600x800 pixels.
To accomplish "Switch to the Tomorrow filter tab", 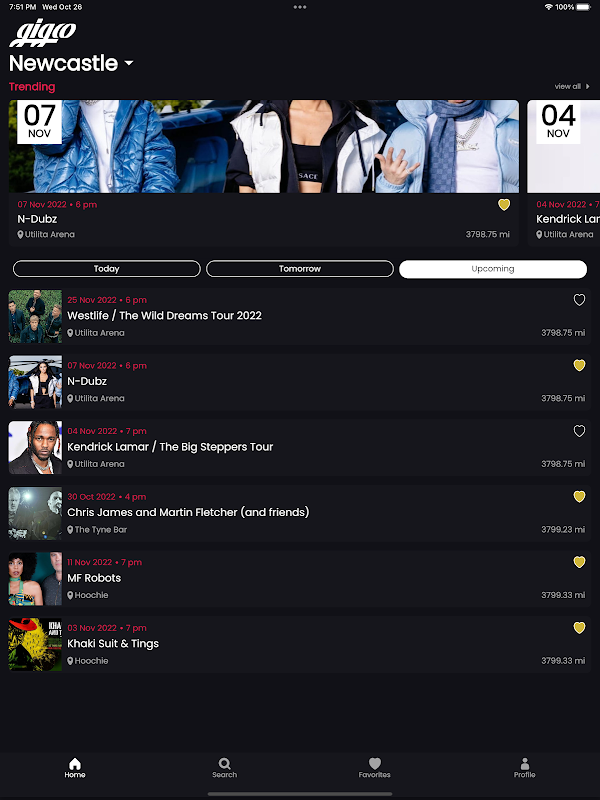I will (300, 269).
